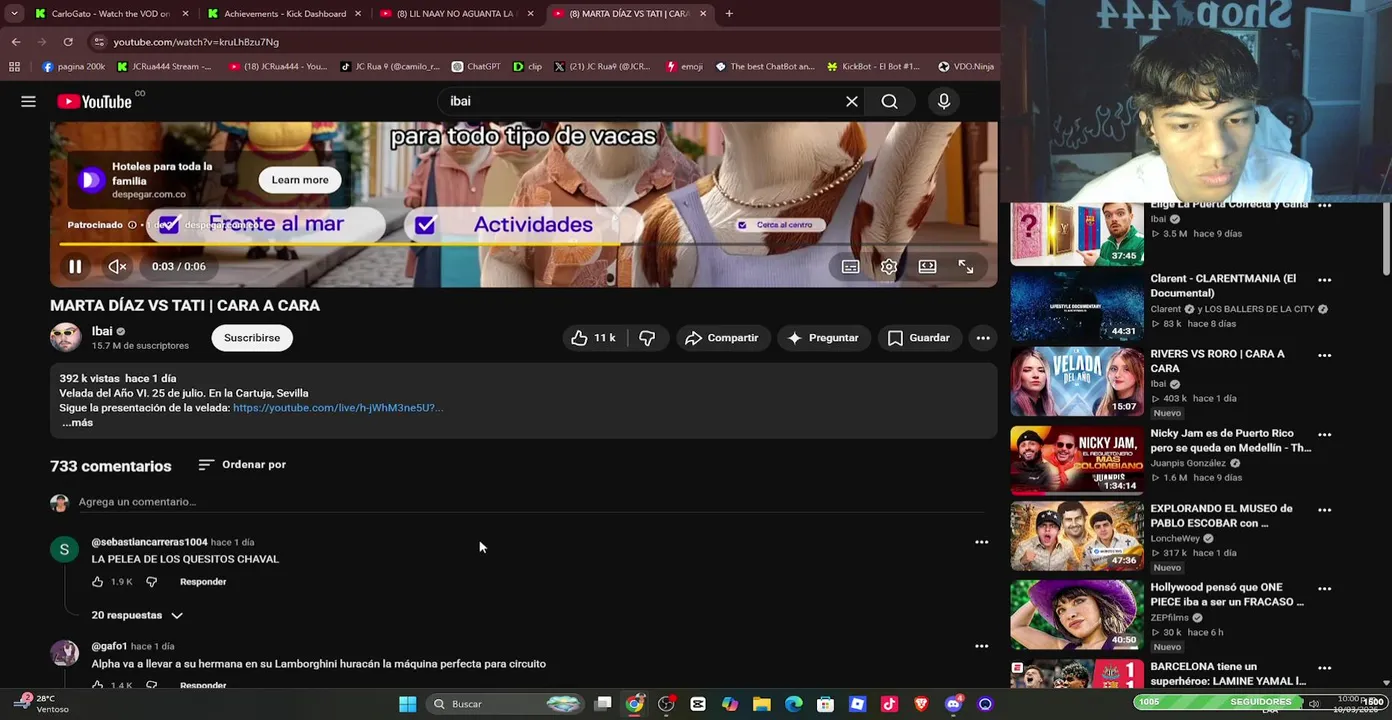This screenshot has width=1392, height=720.
Task: Go to the YouTube home logo
Action: tap(95, 101)
